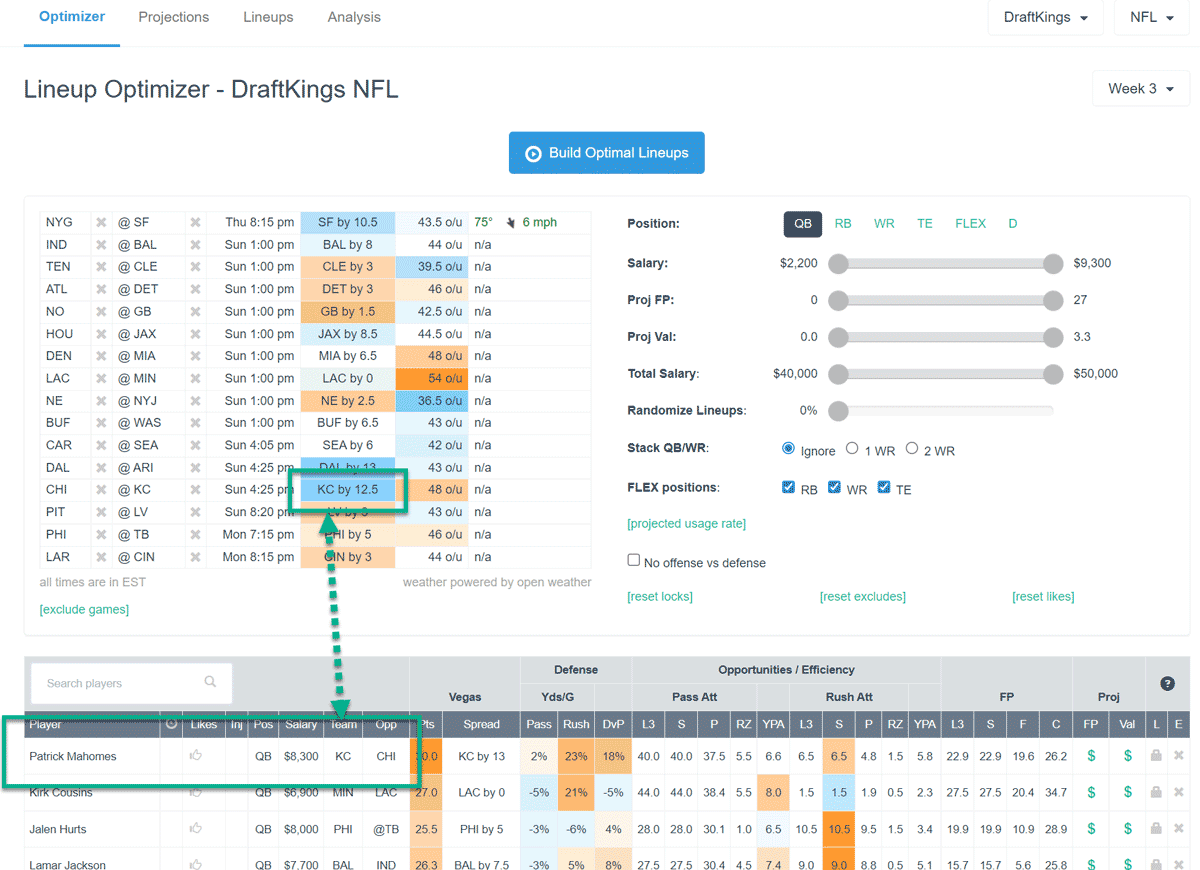Lock Patrick Mahomes with the lock icon
This screenshot has width=1200, height=870.
(x=1156, y=756)
